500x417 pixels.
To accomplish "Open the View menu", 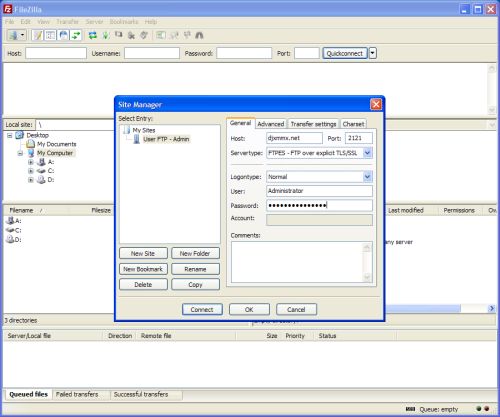I will pos(43,22).
